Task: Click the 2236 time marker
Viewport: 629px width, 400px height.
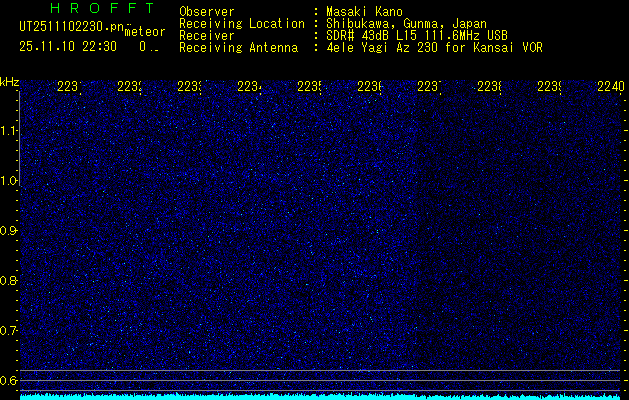Action: point(369,86)
